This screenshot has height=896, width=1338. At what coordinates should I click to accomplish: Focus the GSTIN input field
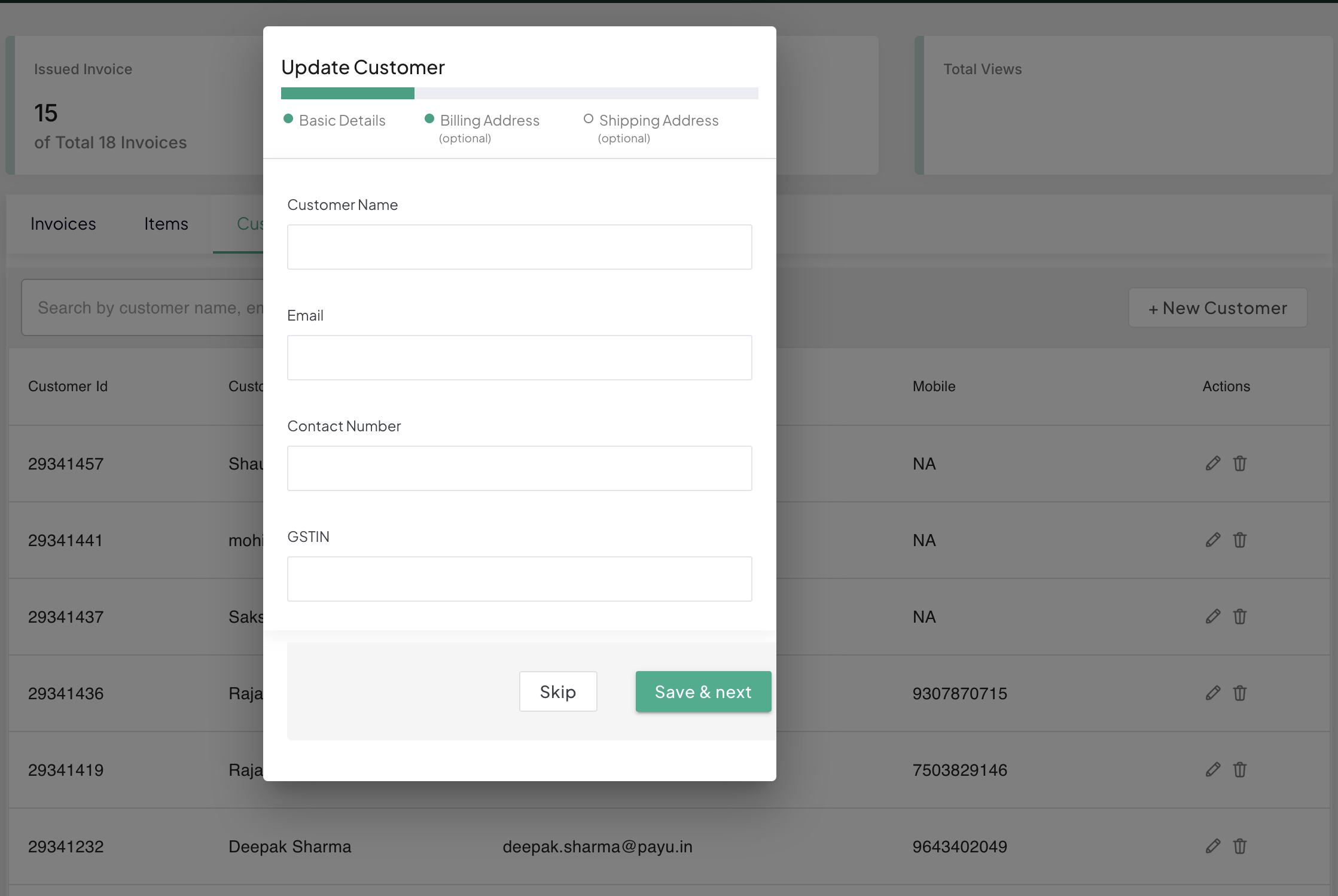[519, 579]
